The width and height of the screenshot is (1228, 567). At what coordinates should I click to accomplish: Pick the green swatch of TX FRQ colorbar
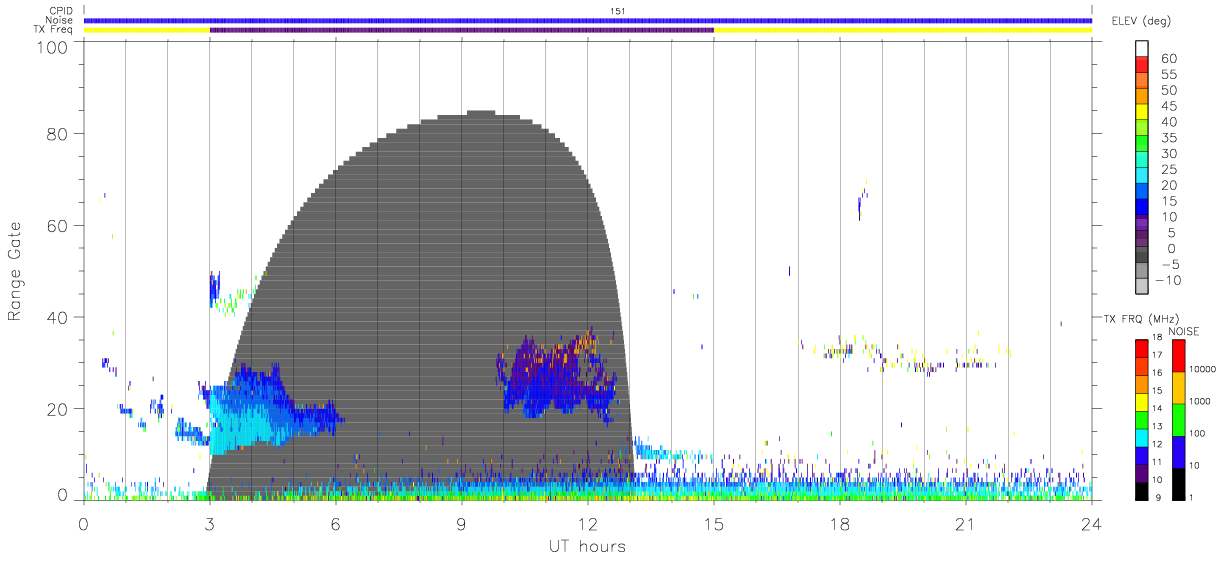pyautogui.click(x=1142, y=419)
